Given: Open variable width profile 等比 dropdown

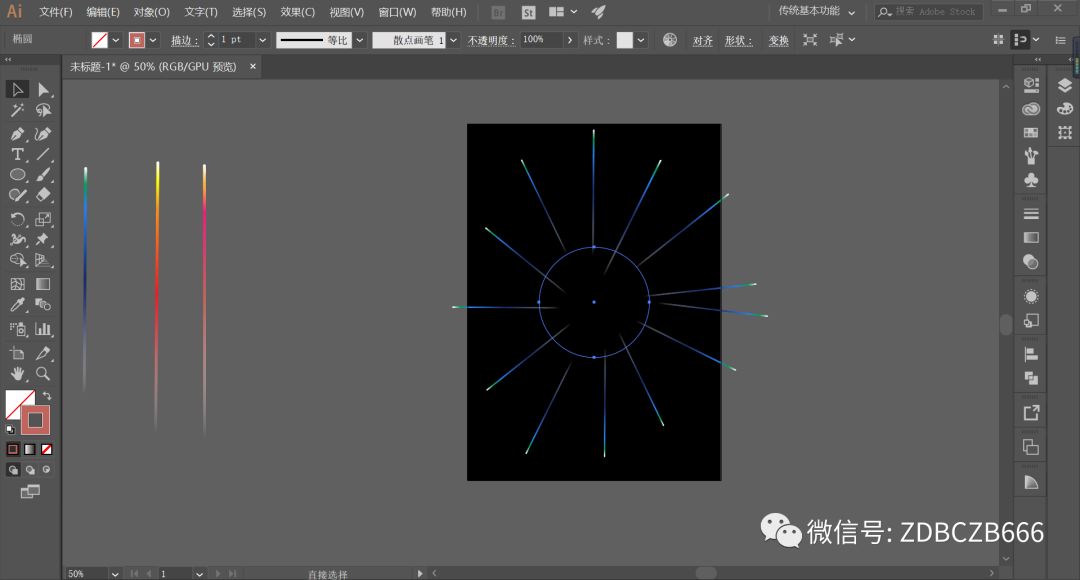Looking at the screenshot, I should point(360,40).
